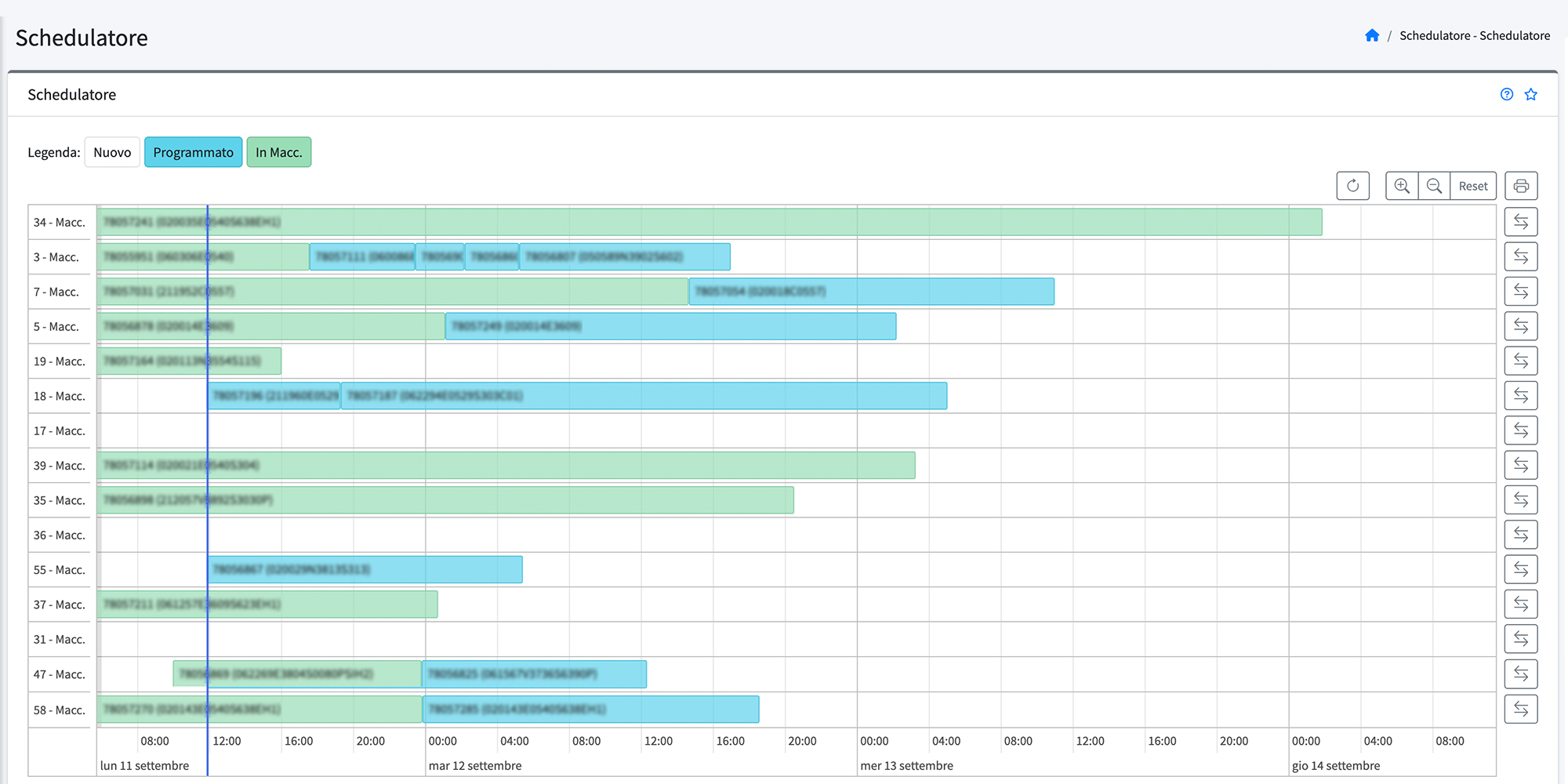
Task: Reset the timeline zoom
Action: click(x=1472, y=186)
